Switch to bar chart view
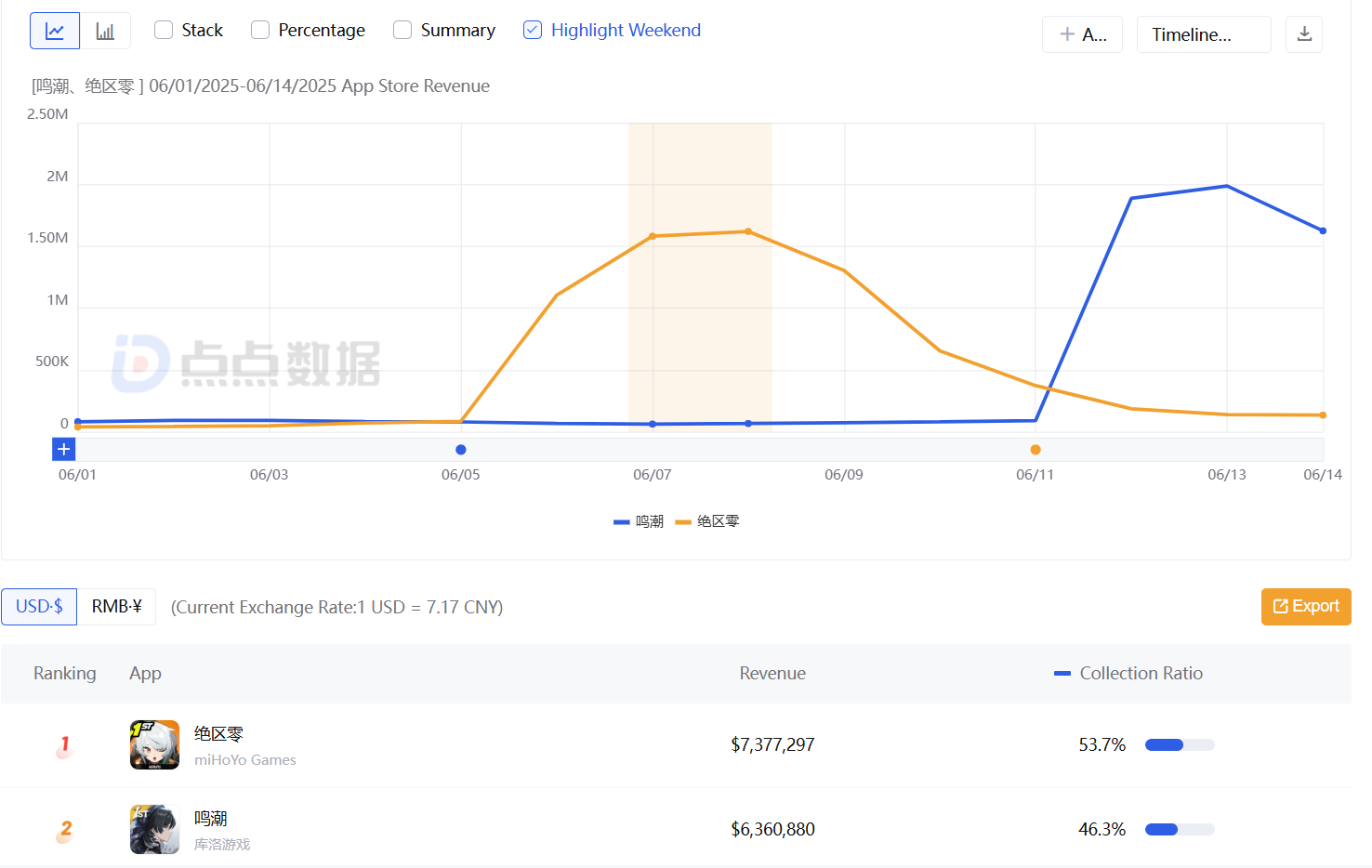The height and width of the screenshot is (868, 1372). pyautogui.click(x=105, y=31)
